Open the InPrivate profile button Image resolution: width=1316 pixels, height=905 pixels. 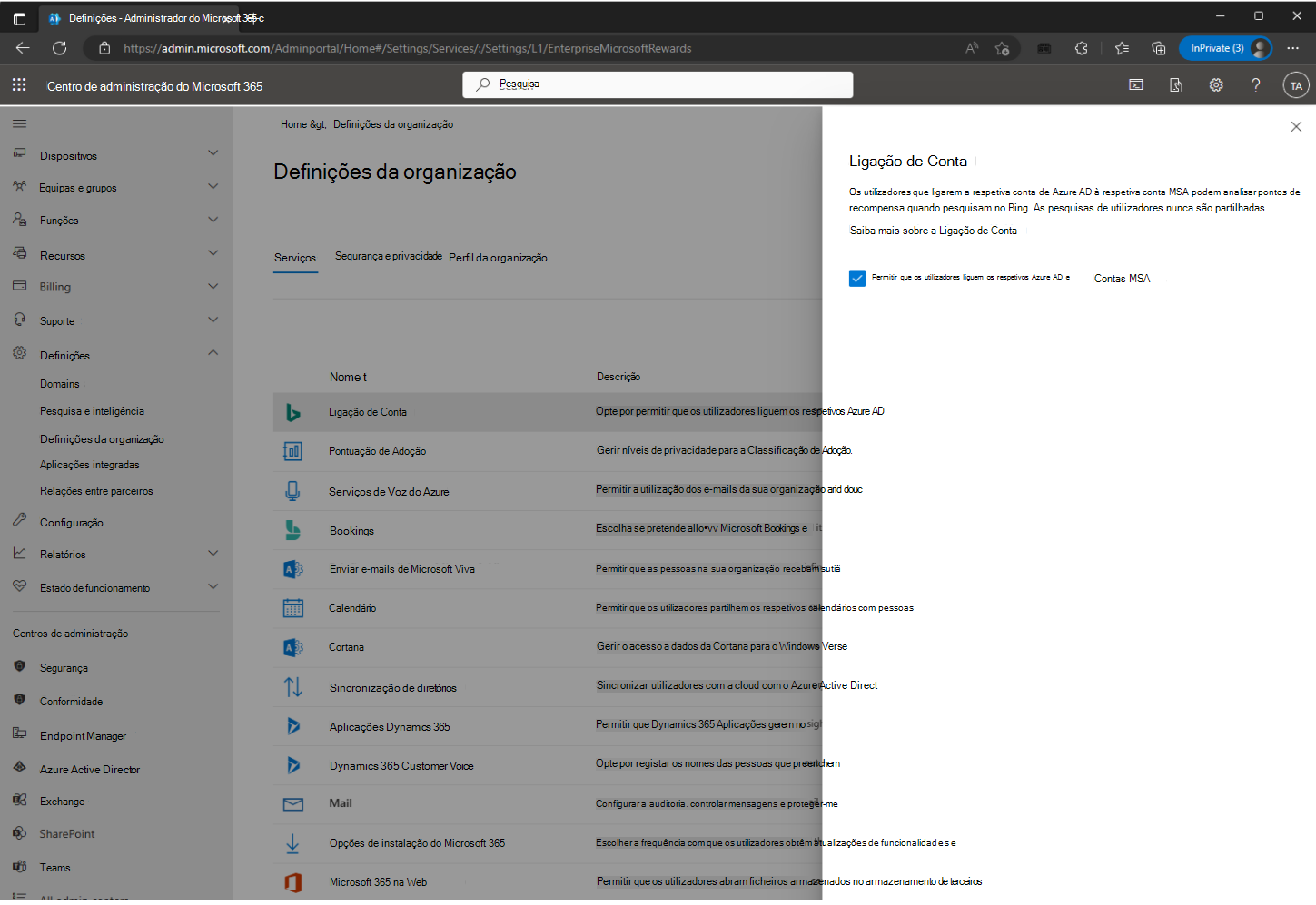coord(1225,48)
